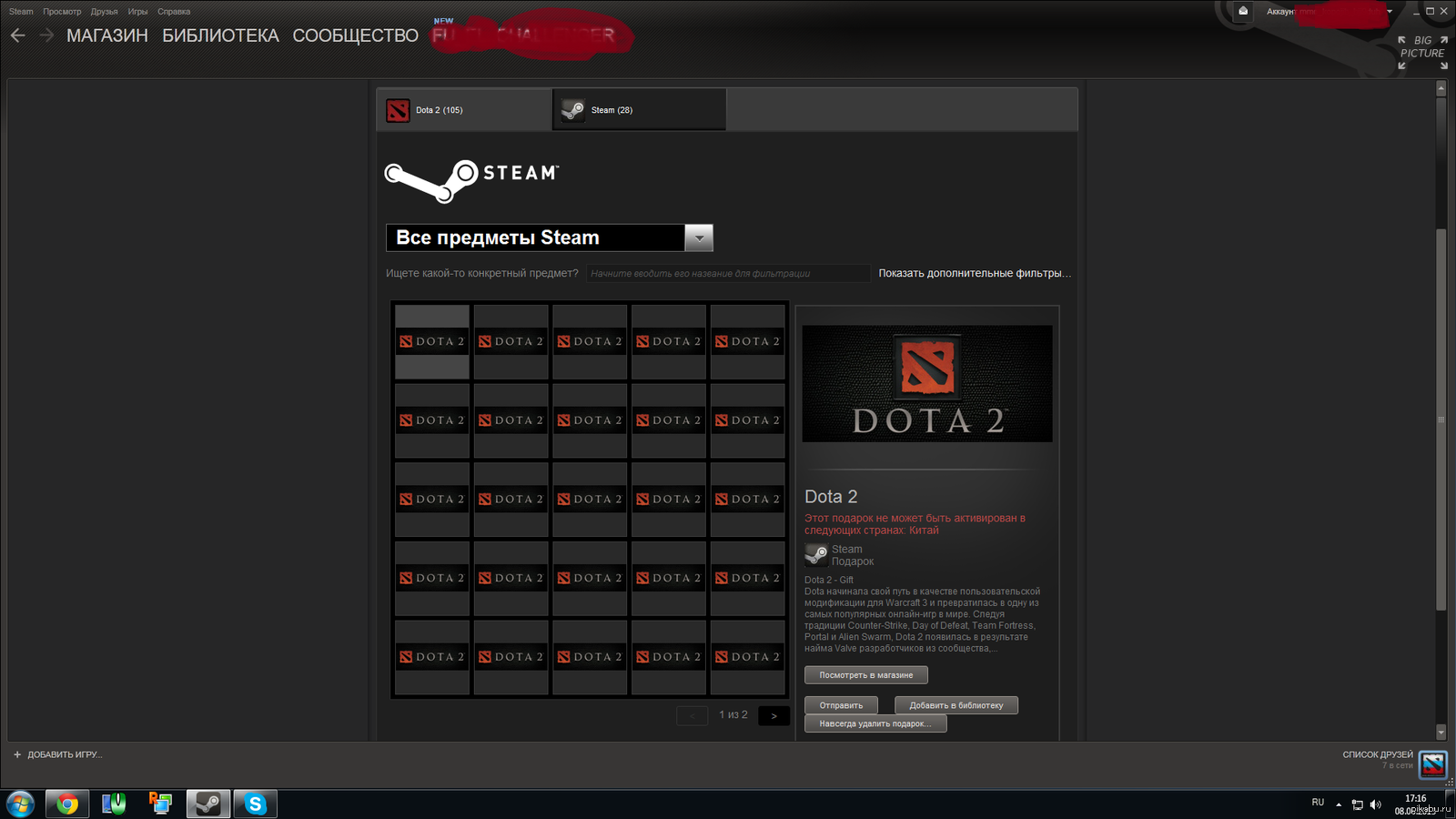Open the network tray icon
Viewport: 1456px width, 819px height.
click(x=1357, y=804)
